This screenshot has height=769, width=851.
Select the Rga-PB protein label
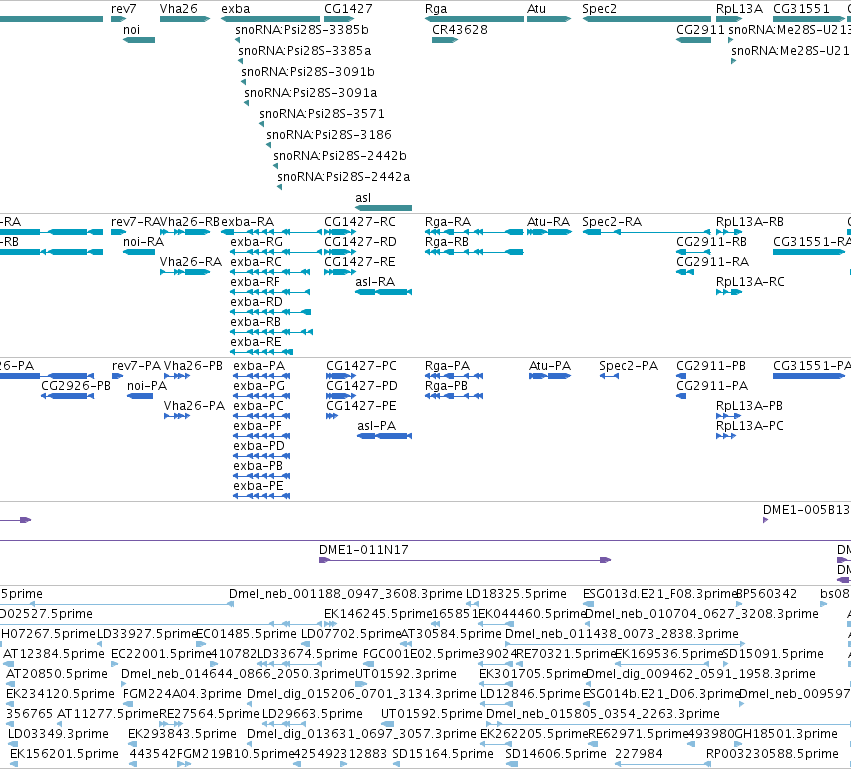click(446, 385)
